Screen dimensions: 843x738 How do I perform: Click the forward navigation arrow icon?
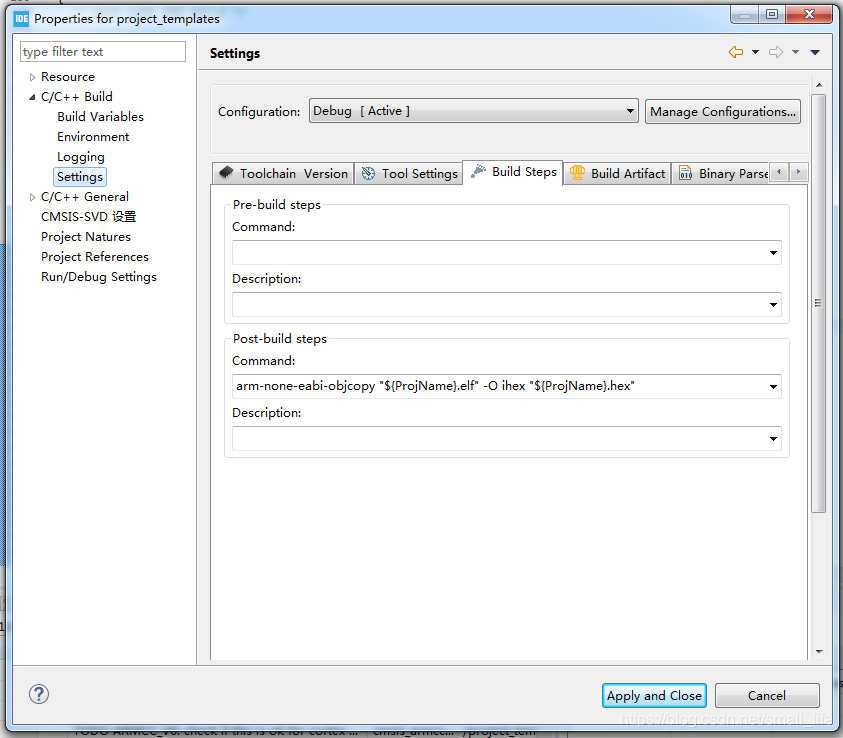pyautogui.click(x=775, y=52)
